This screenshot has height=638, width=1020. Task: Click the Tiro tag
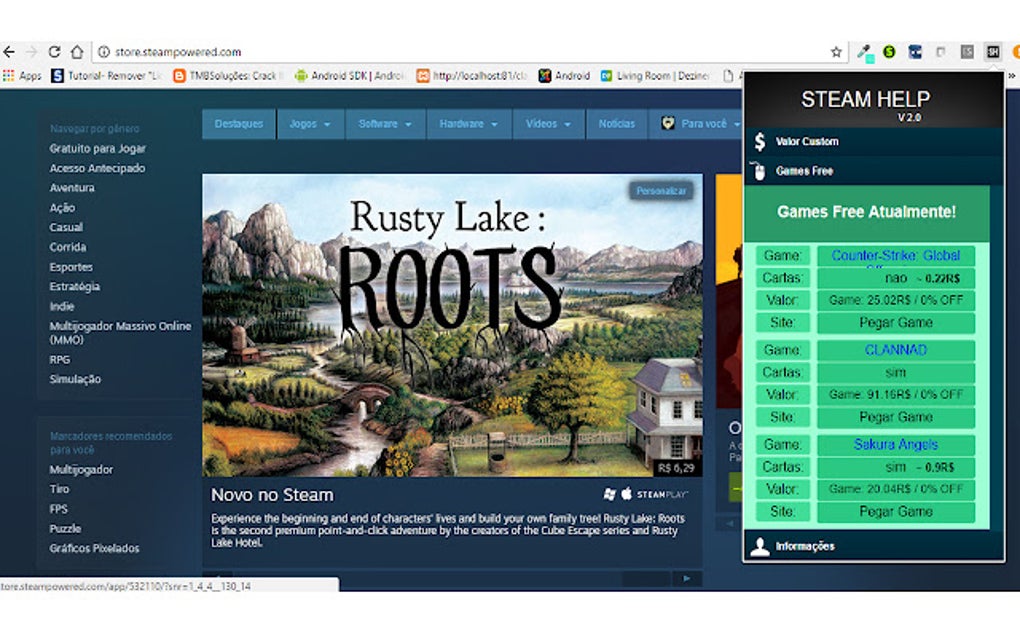pos(59,488)
